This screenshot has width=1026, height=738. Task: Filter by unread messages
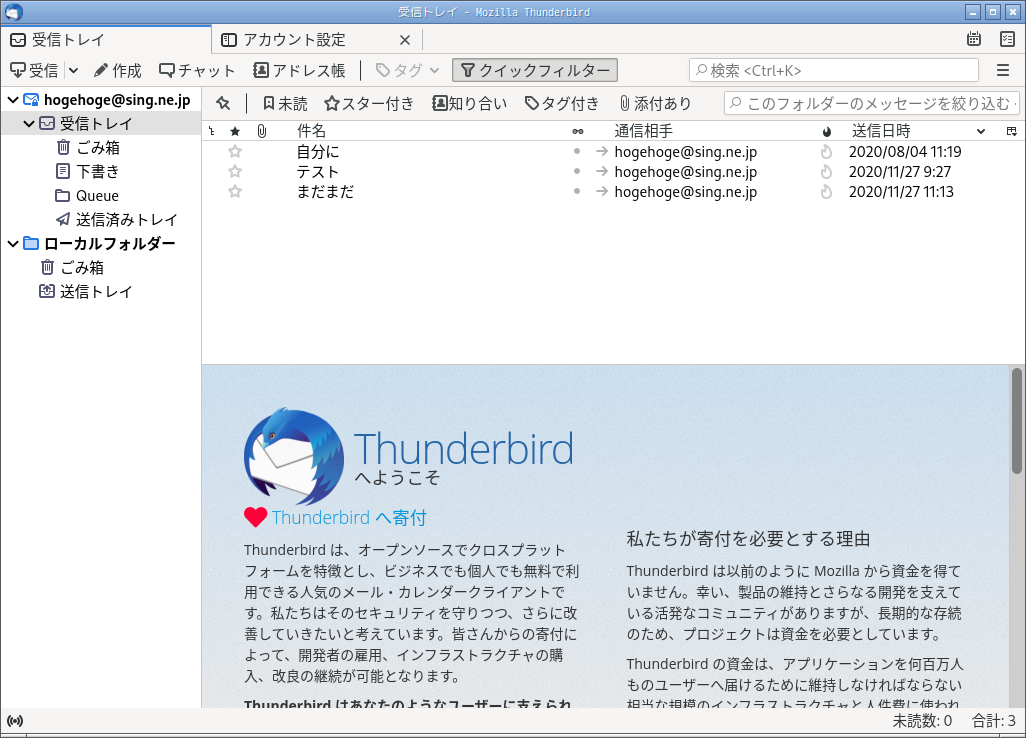click(285, 103)
